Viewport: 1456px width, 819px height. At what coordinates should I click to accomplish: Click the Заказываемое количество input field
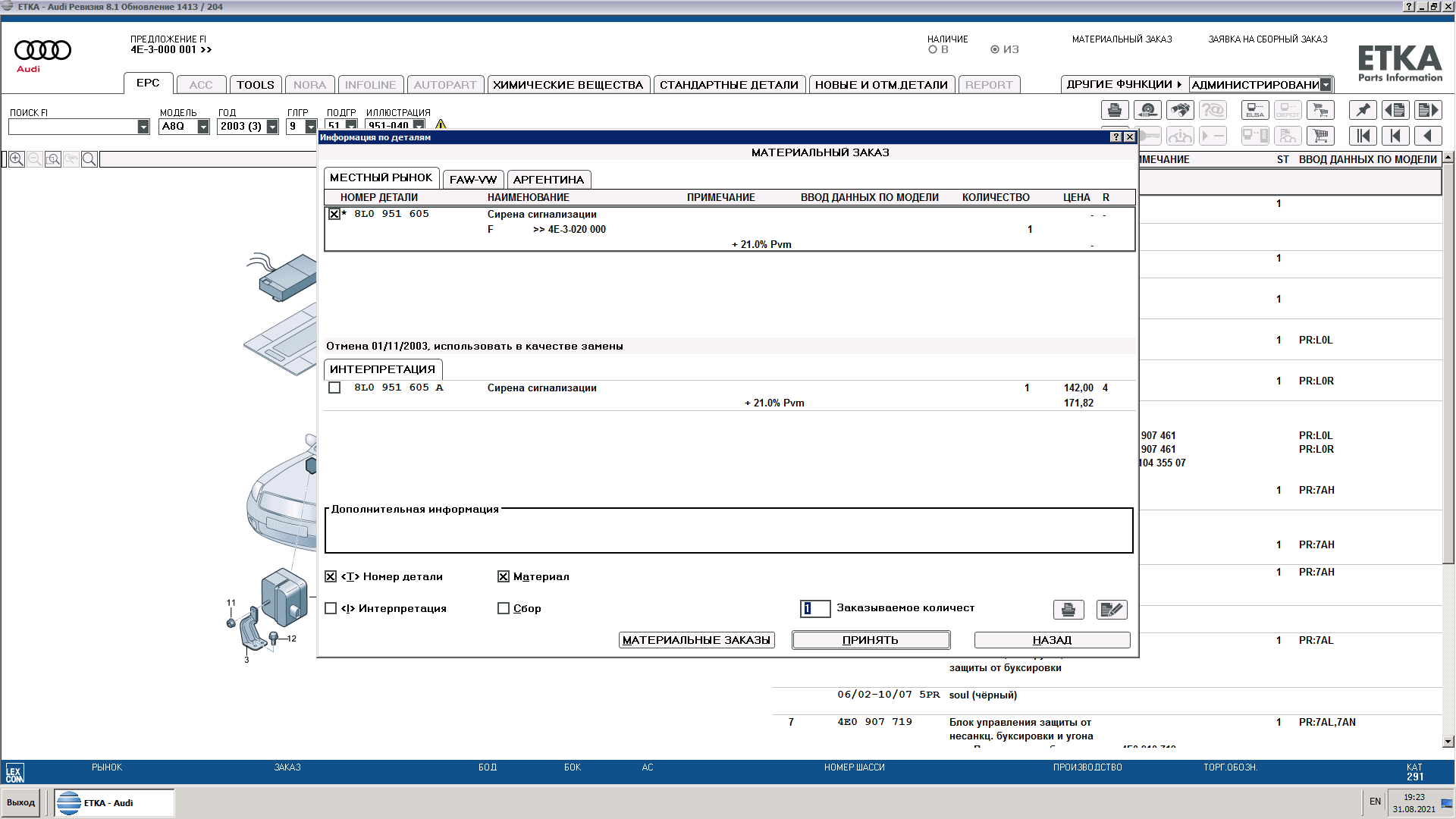(x=815, y=608)
